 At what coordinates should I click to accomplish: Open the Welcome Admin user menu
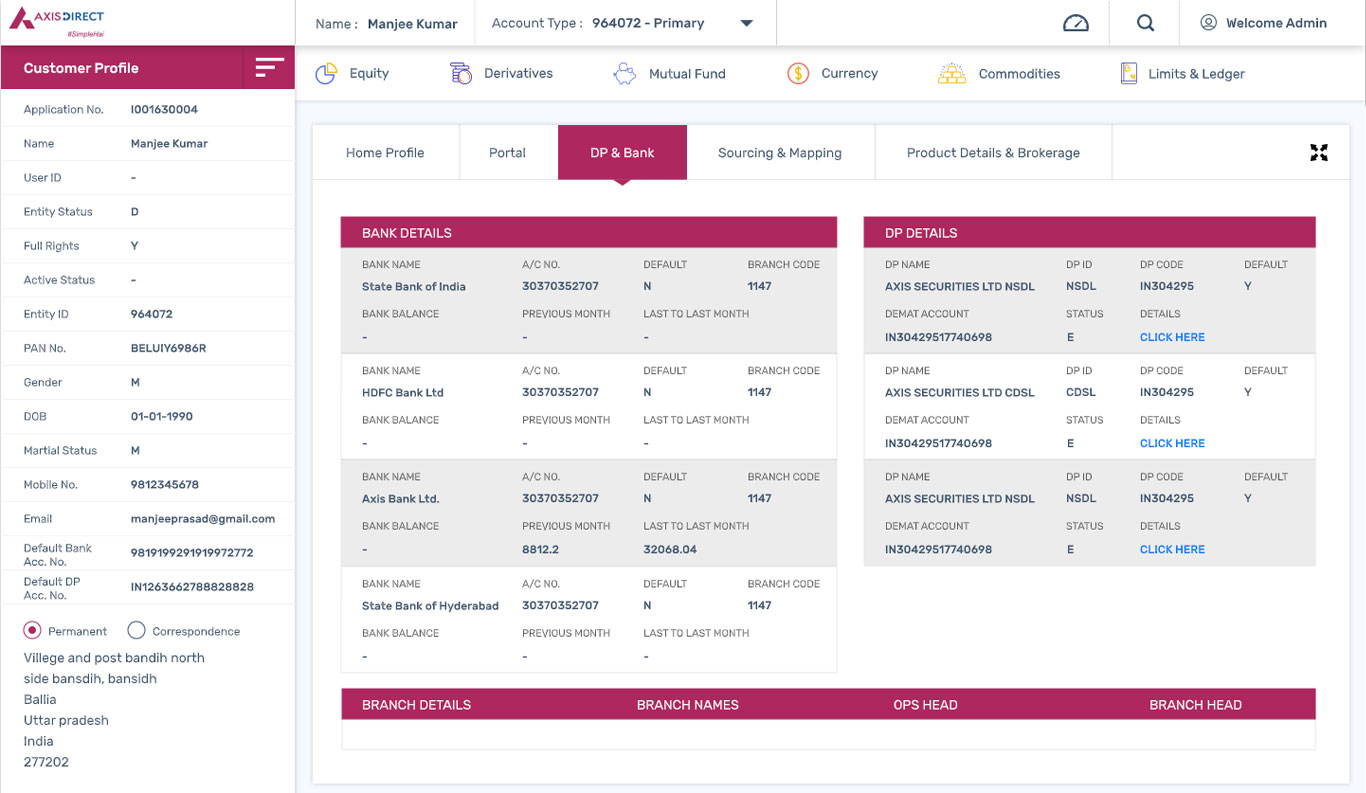[x=1263, y=23]
